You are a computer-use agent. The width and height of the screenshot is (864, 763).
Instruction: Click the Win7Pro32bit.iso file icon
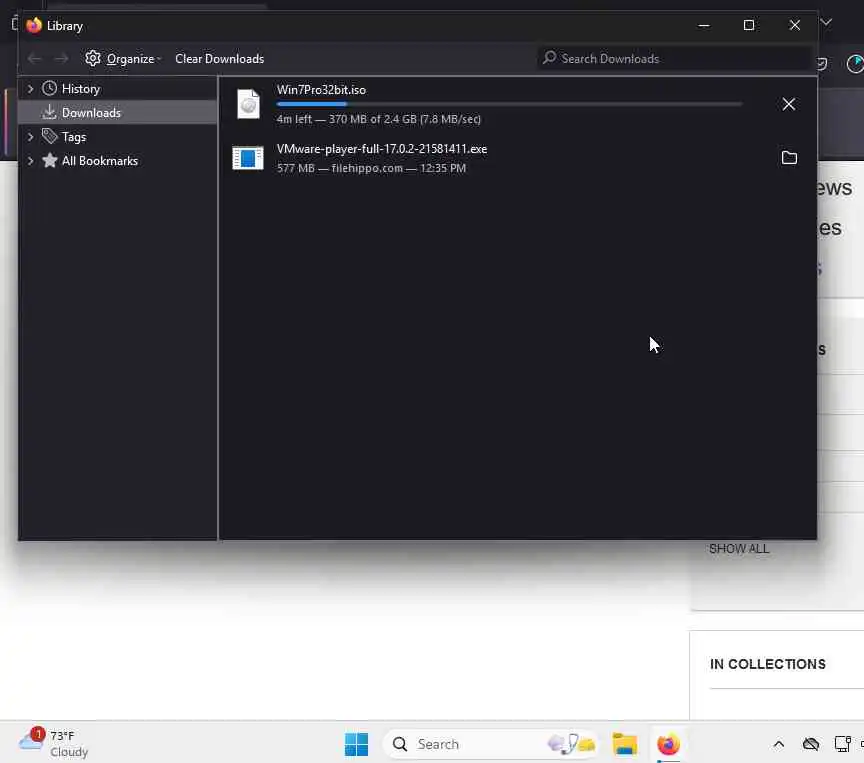point(248,104)
